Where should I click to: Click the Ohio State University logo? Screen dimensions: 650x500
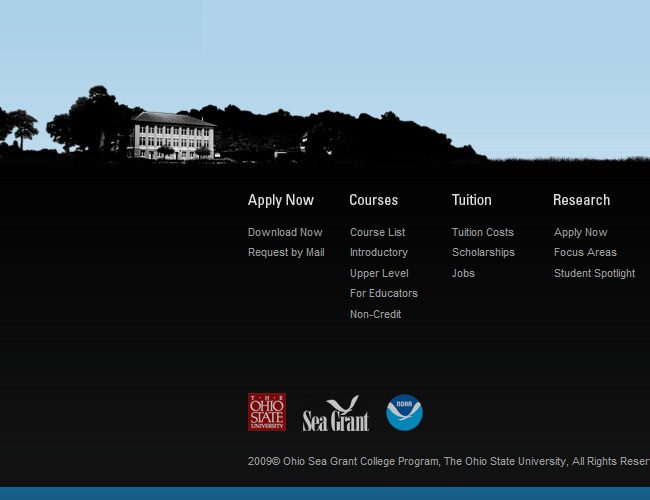(x=267, y=412)
